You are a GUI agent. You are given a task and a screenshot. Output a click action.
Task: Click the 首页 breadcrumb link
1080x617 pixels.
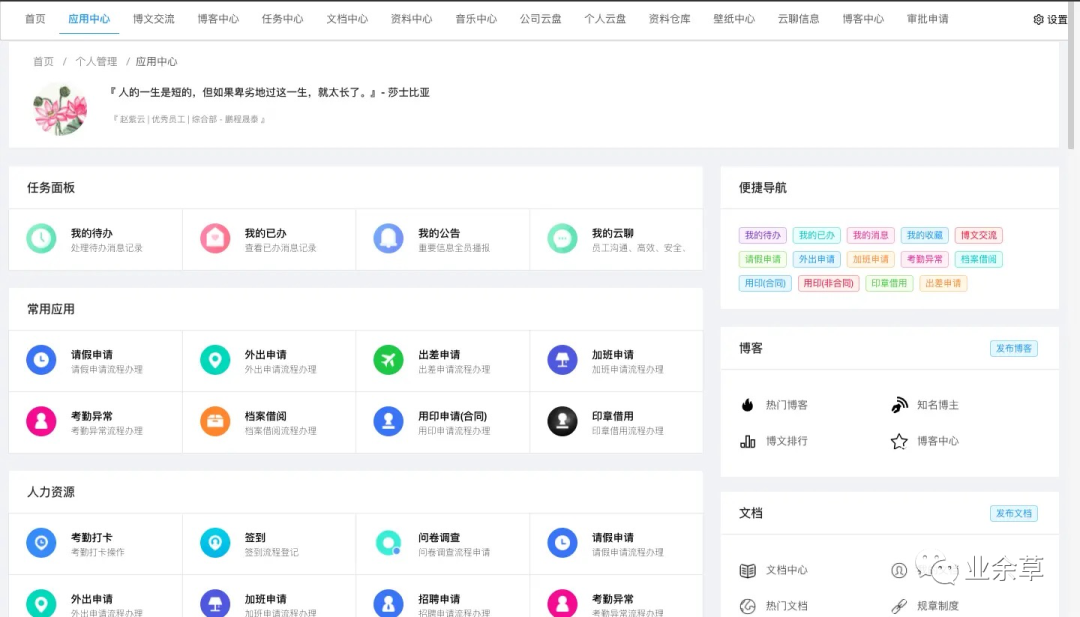pos(43,62)
